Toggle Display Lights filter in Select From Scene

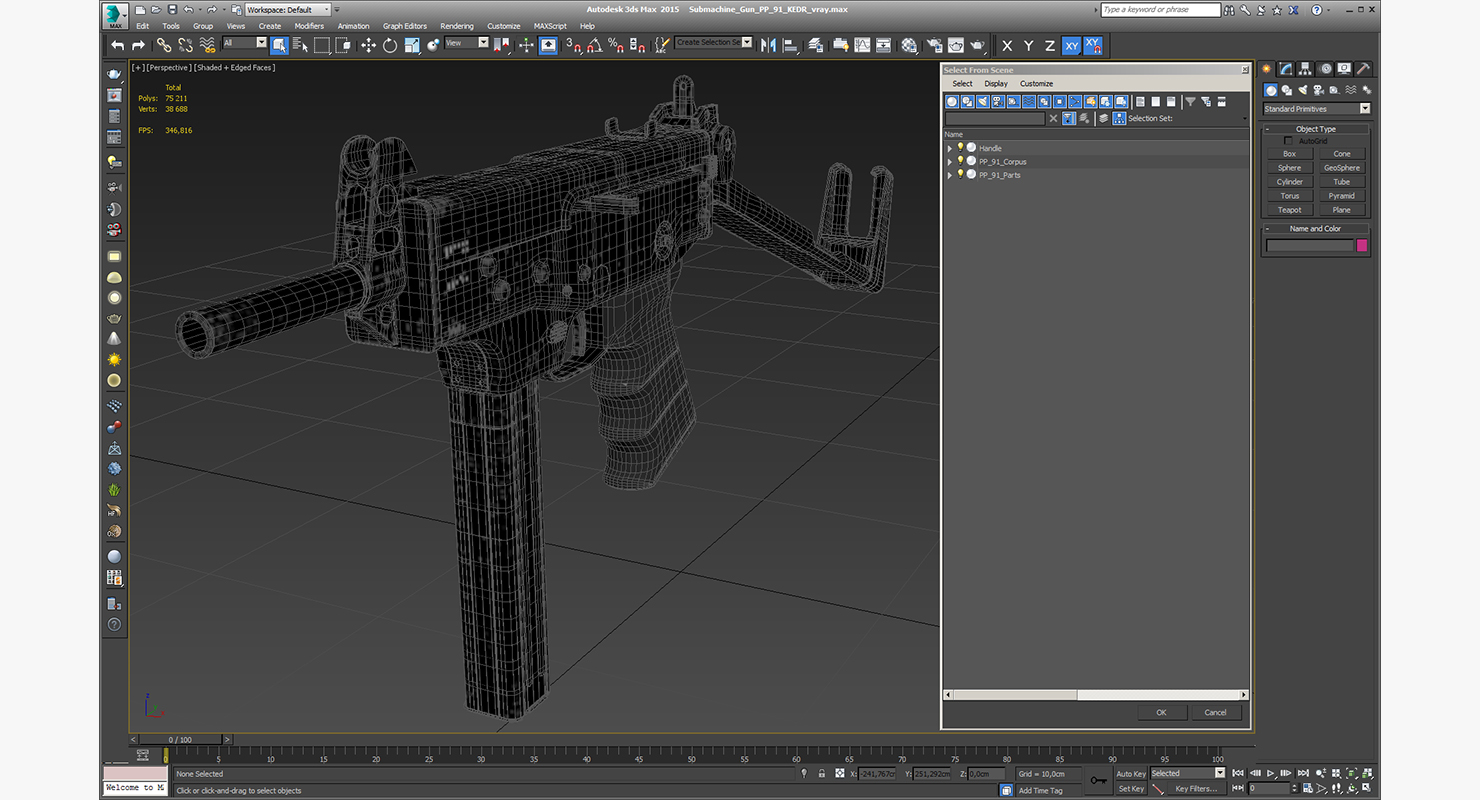point(983,101)
